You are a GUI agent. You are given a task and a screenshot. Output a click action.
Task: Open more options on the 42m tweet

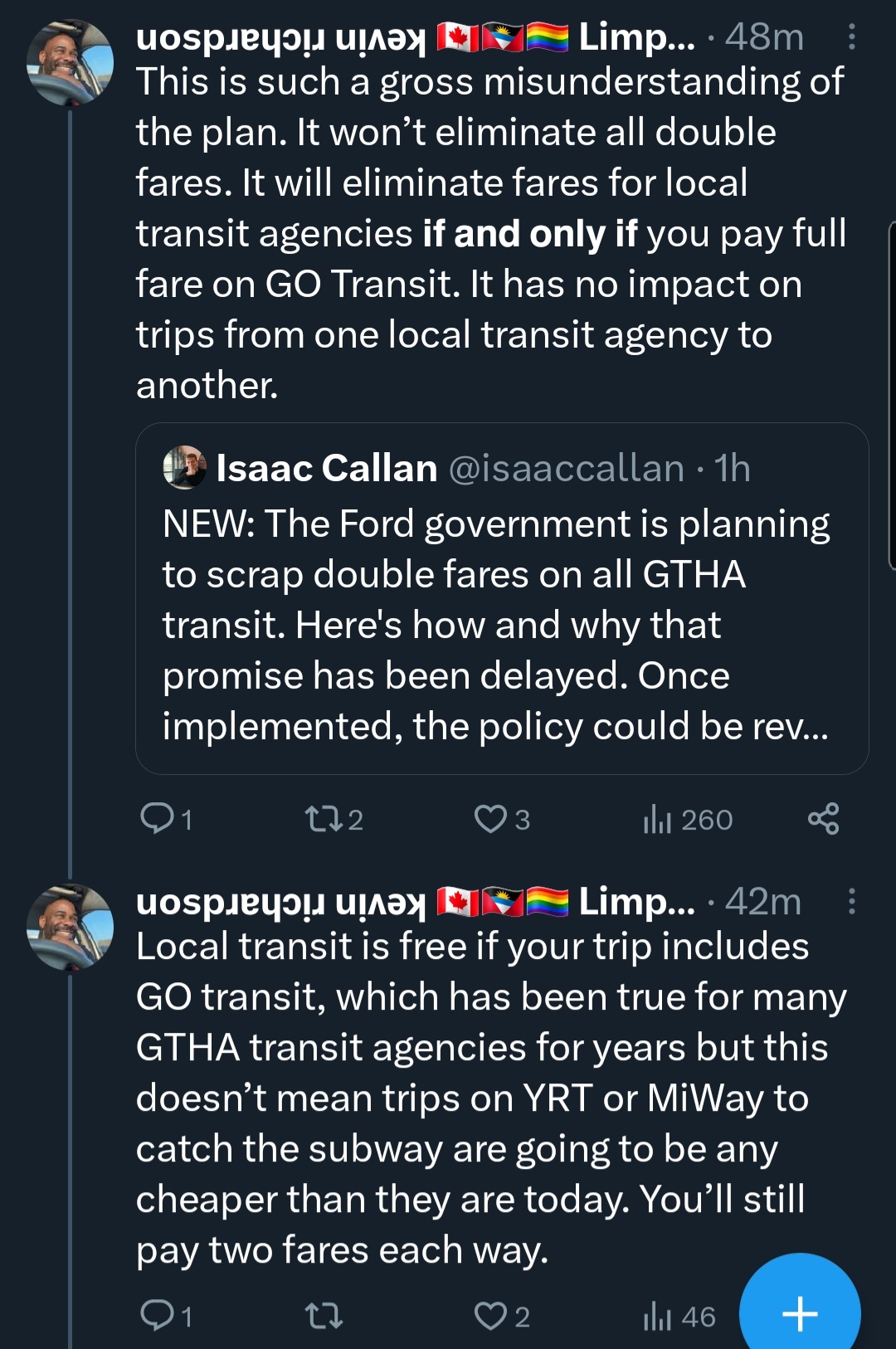(x=851, y=902)
